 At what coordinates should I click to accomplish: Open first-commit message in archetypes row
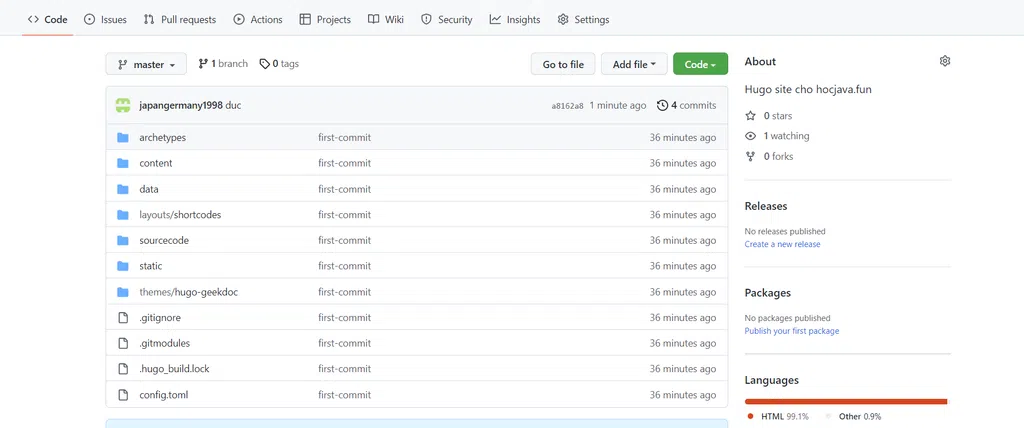tap(345, 138)
